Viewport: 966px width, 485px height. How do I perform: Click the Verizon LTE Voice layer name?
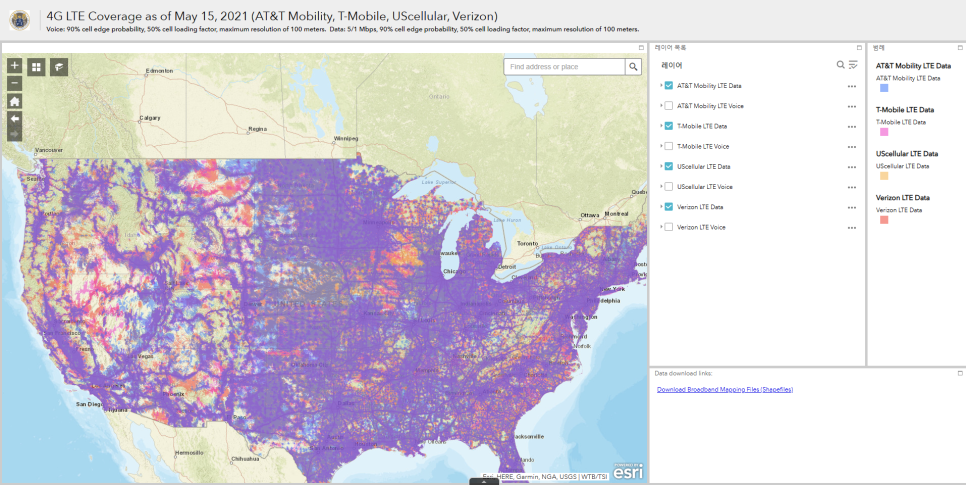coord(701,227)
